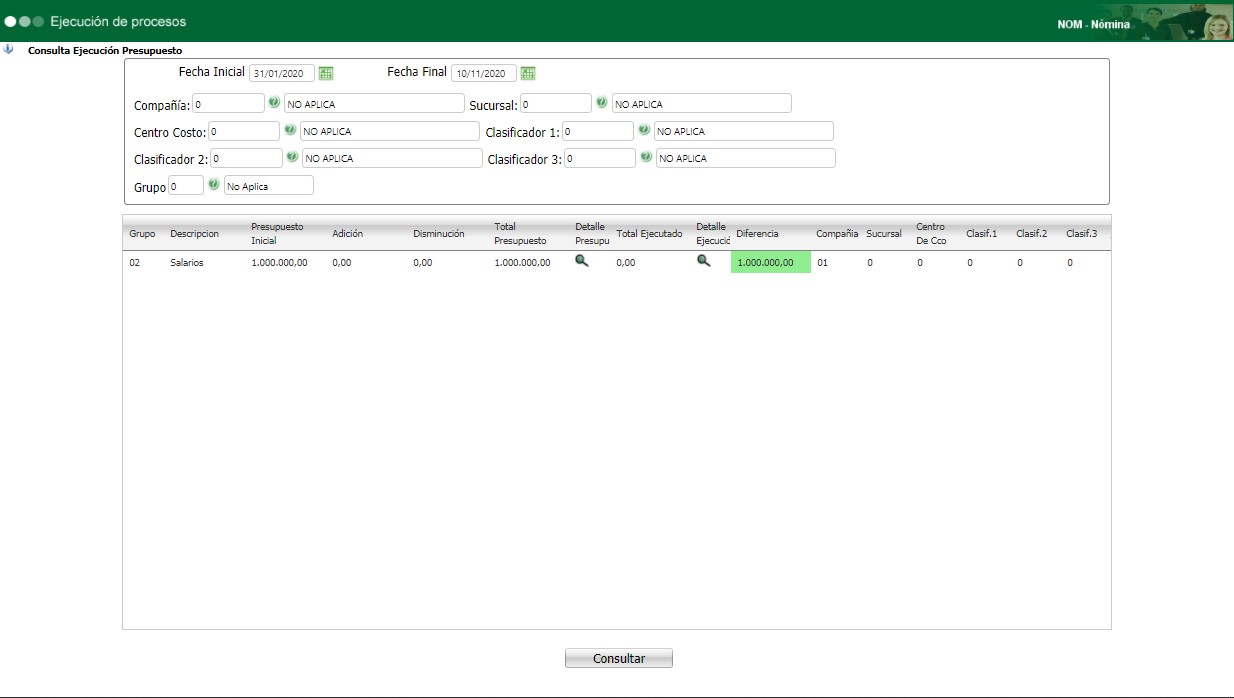Click the Fecha Final date field
Image resolution: width=1234 pixels, height=698 pixels.
(x=484, y=73)
